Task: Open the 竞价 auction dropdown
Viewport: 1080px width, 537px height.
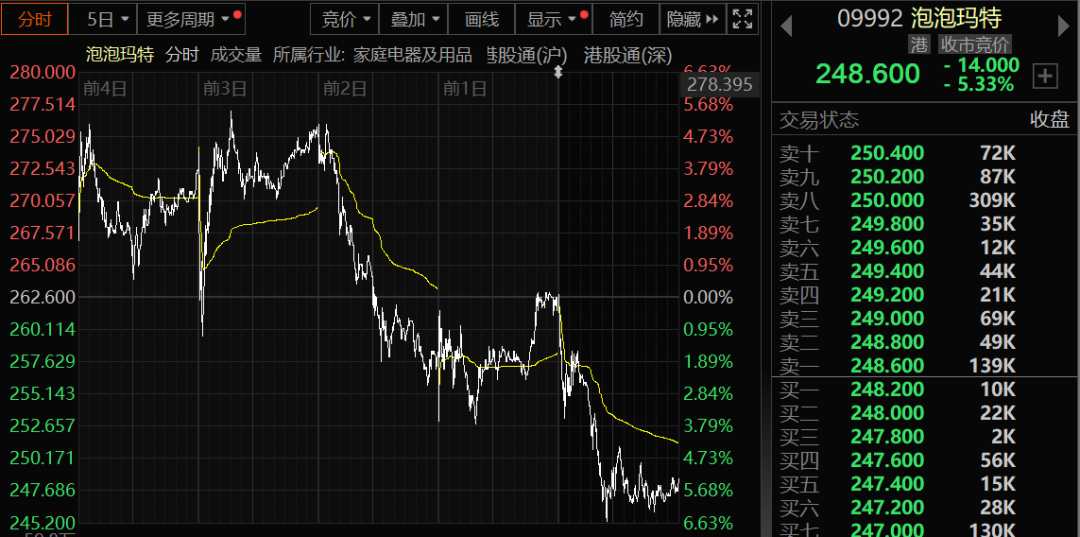Action: pos(346,19)
